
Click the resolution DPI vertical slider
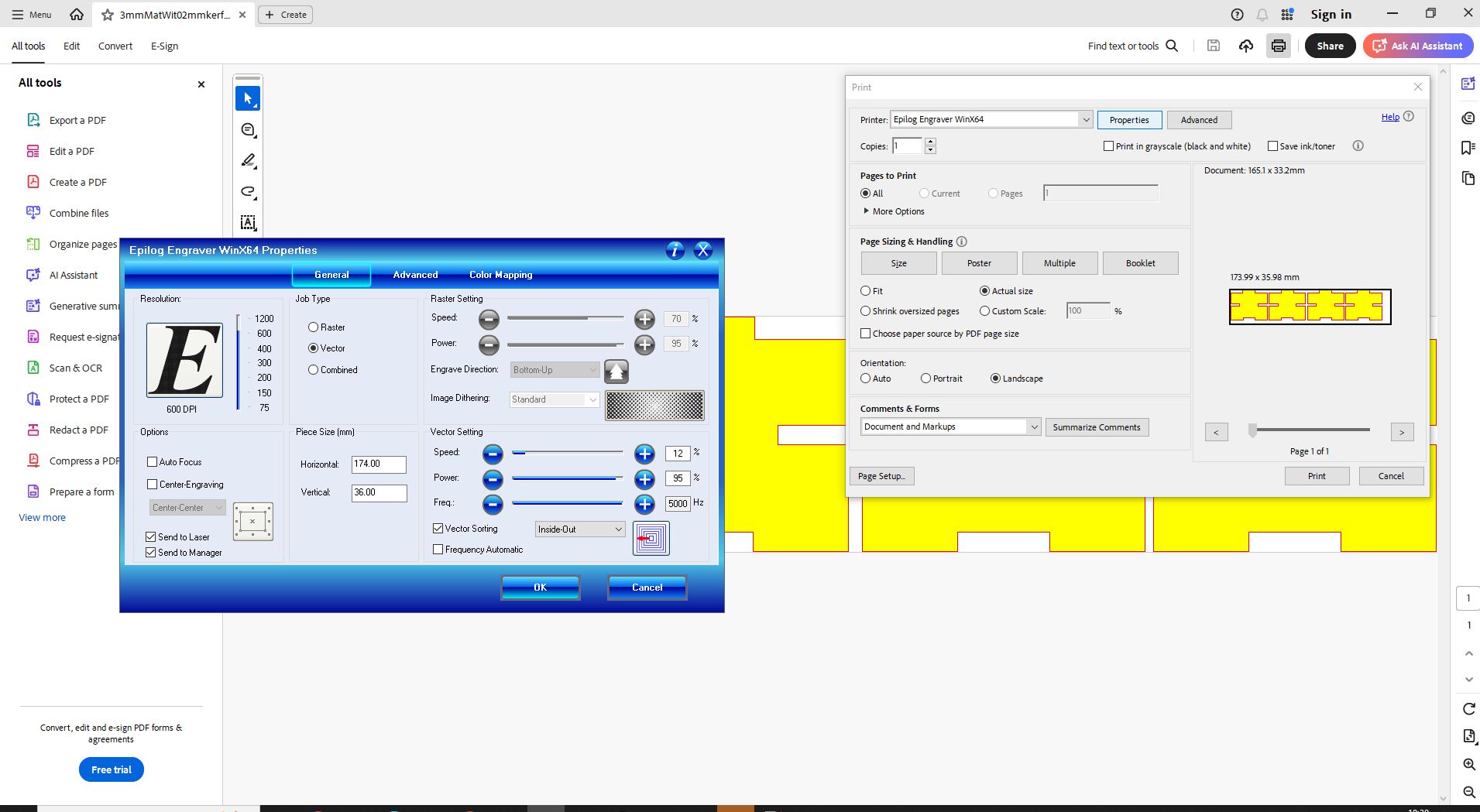pos(239,361)
